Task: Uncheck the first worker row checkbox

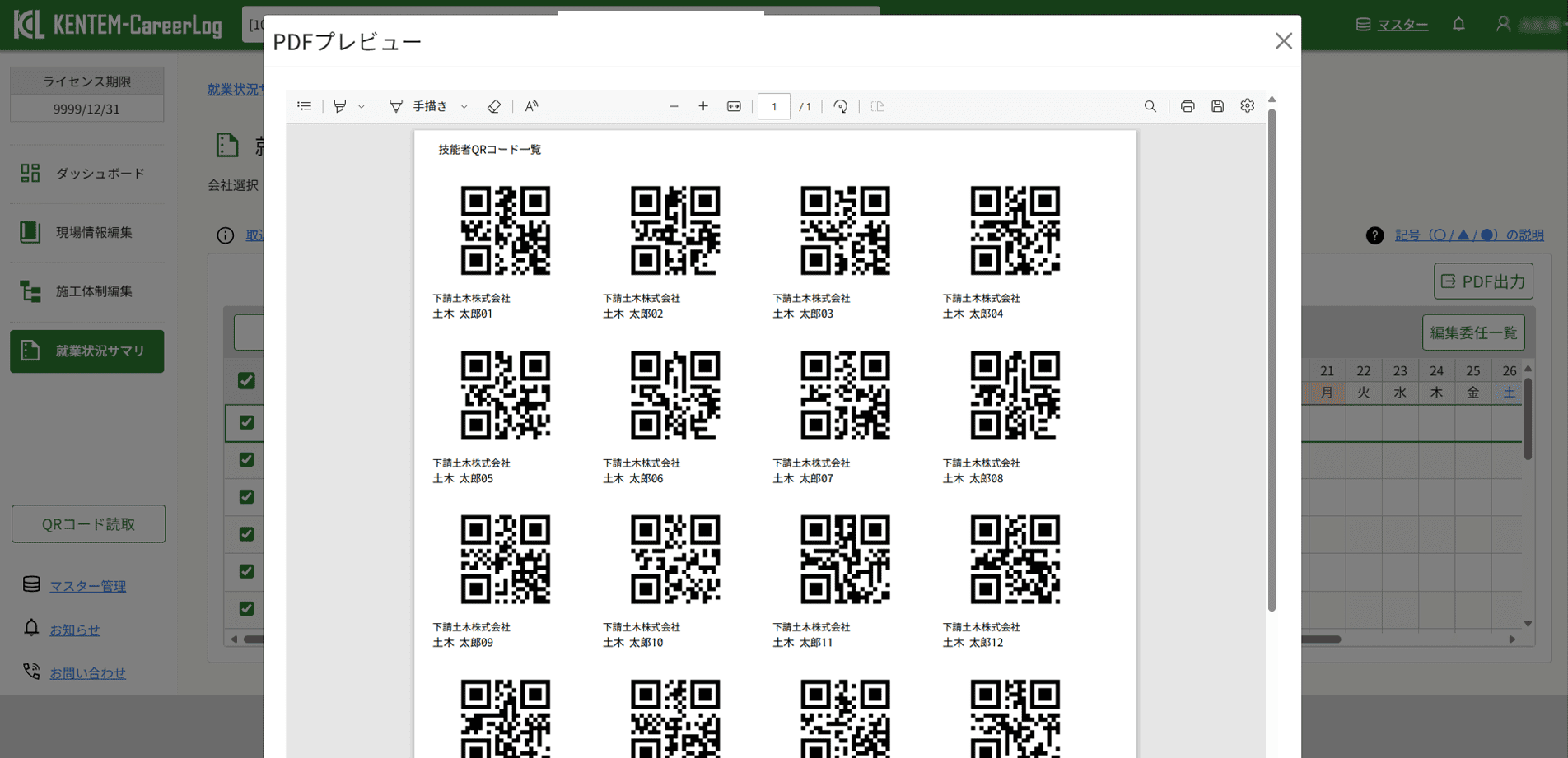Action: click(245, 381)
